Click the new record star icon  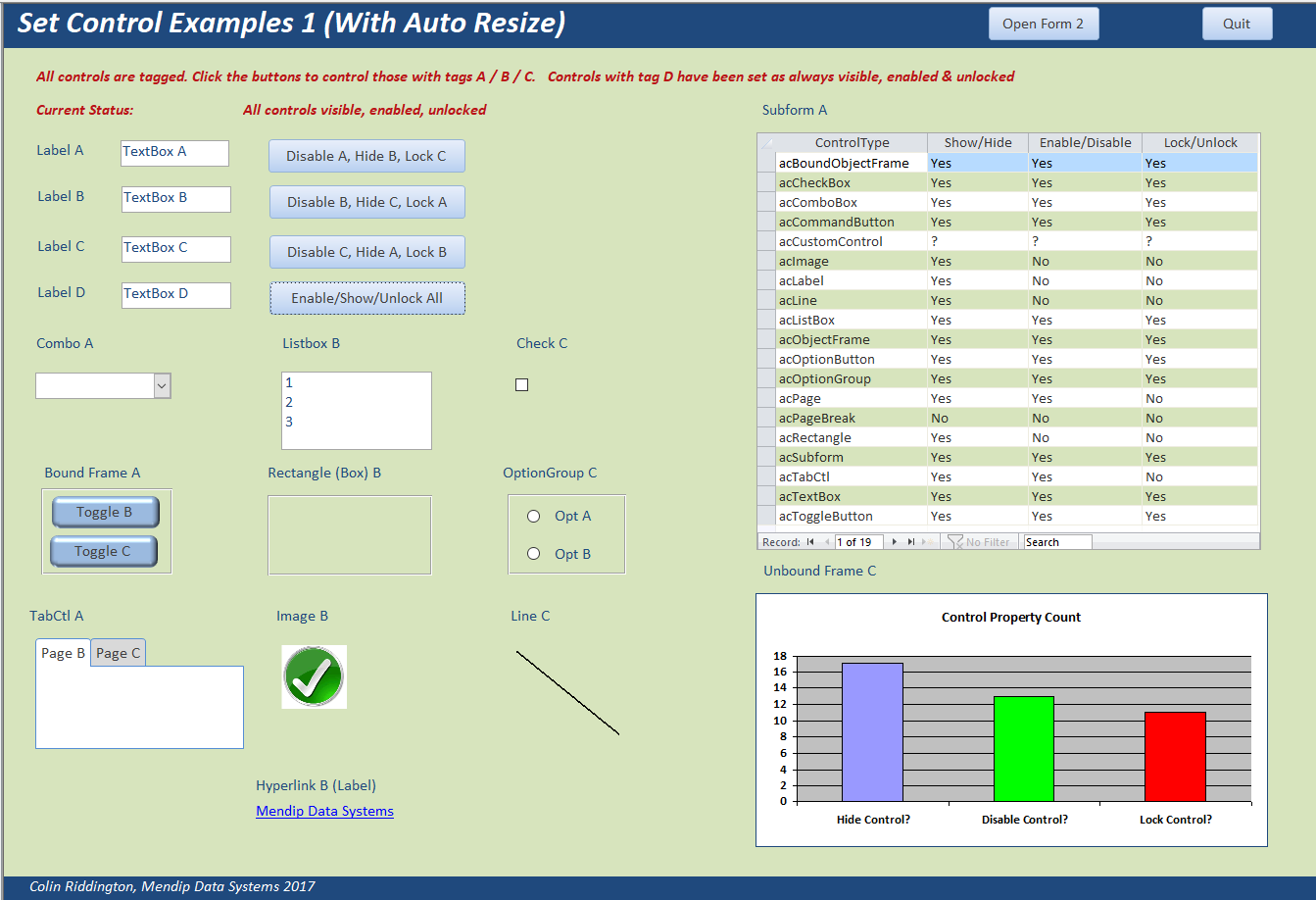click(x=928, y=542)
